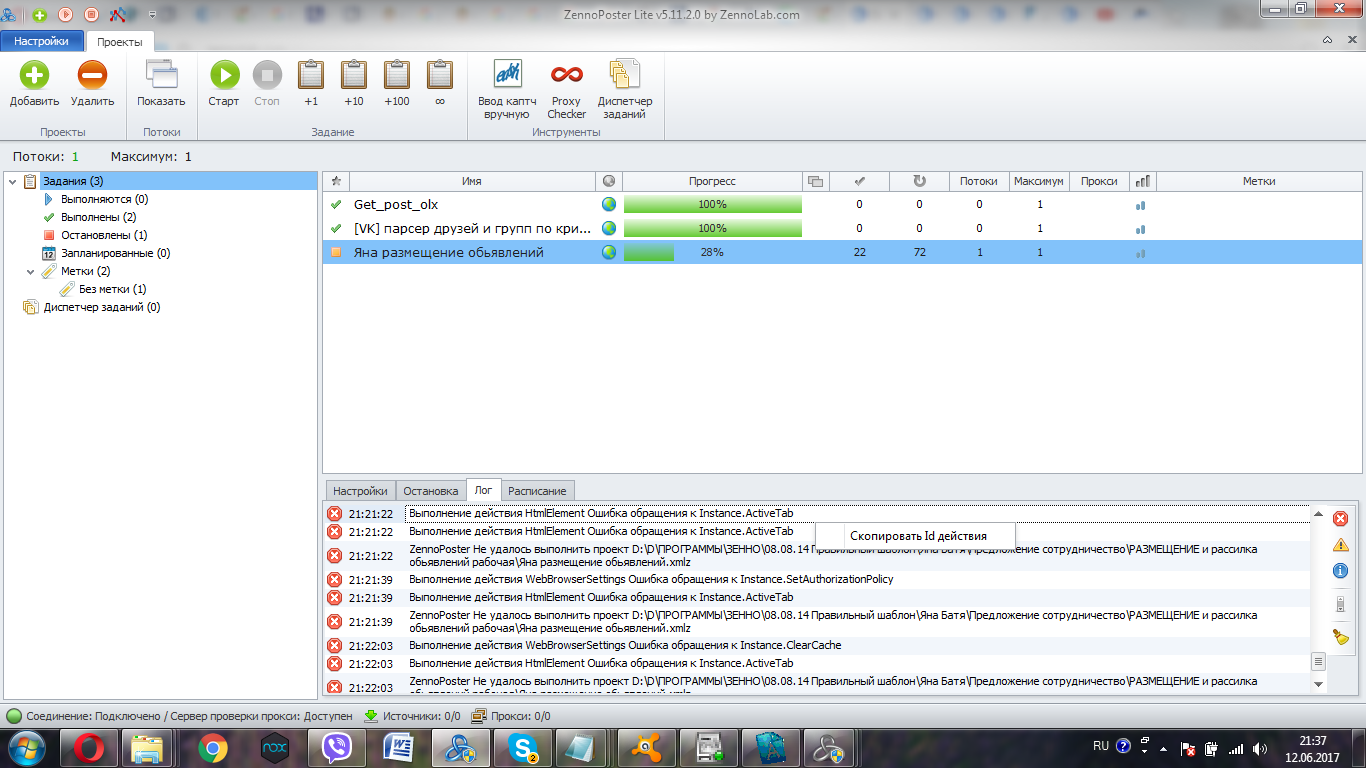
Task: Choose Скопировать Id действия from the context menu
Action: pos(916,536)
